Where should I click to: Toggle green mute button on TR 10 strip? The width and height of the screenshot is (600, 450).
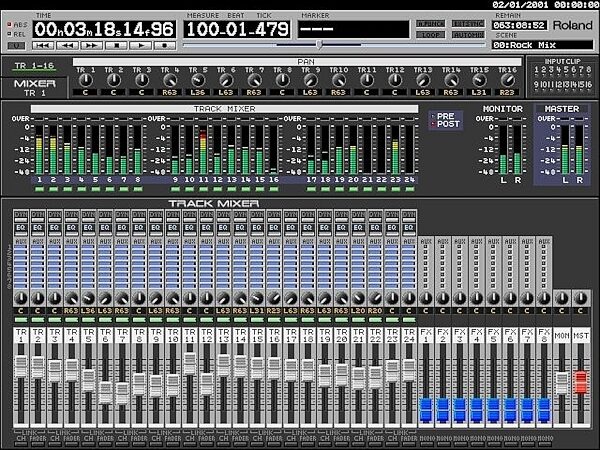pos(173,320)
